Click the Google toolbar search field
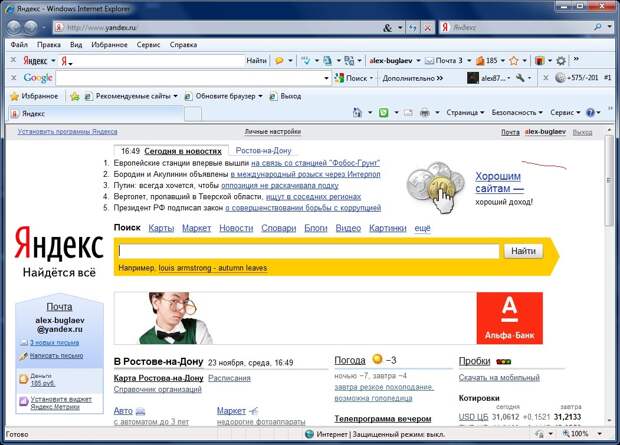 click(189, 78)
